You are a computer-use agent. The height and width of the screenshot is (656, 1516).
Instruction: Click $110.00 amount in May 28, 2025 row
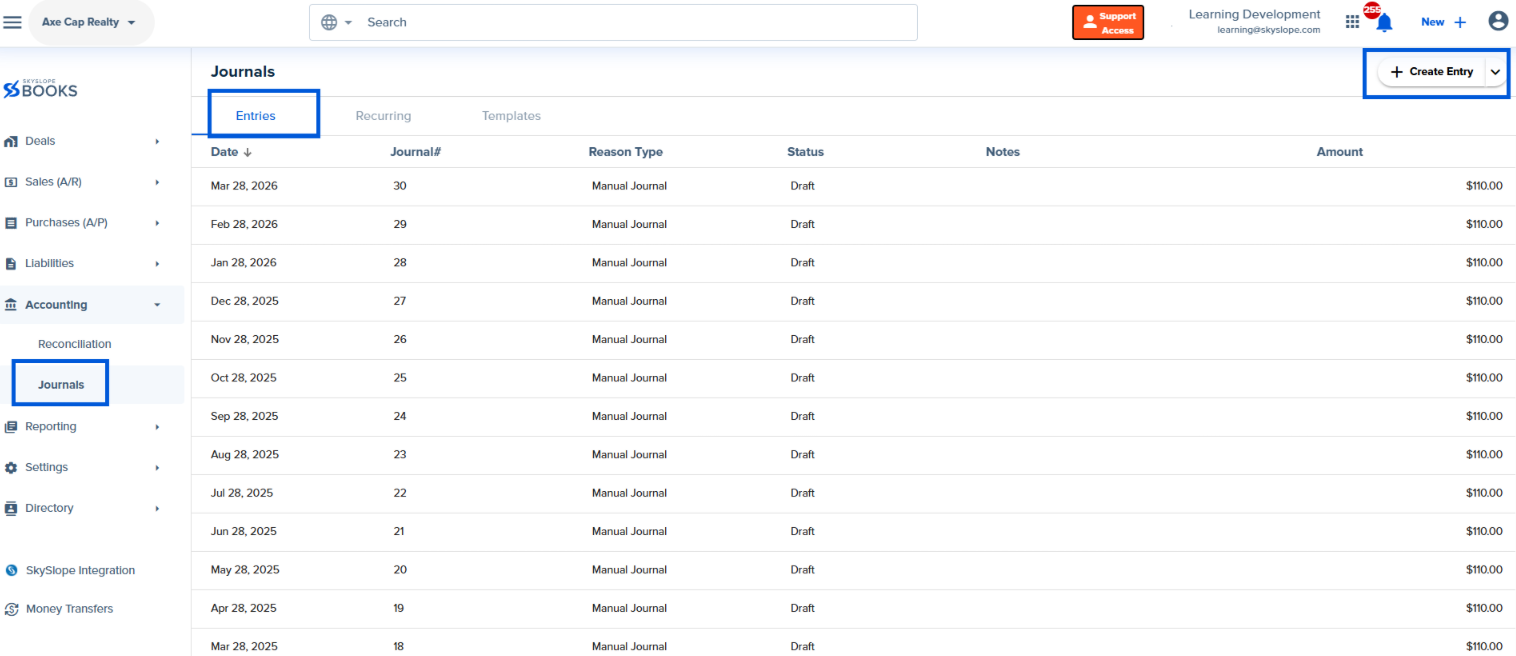click(1484, 570)
